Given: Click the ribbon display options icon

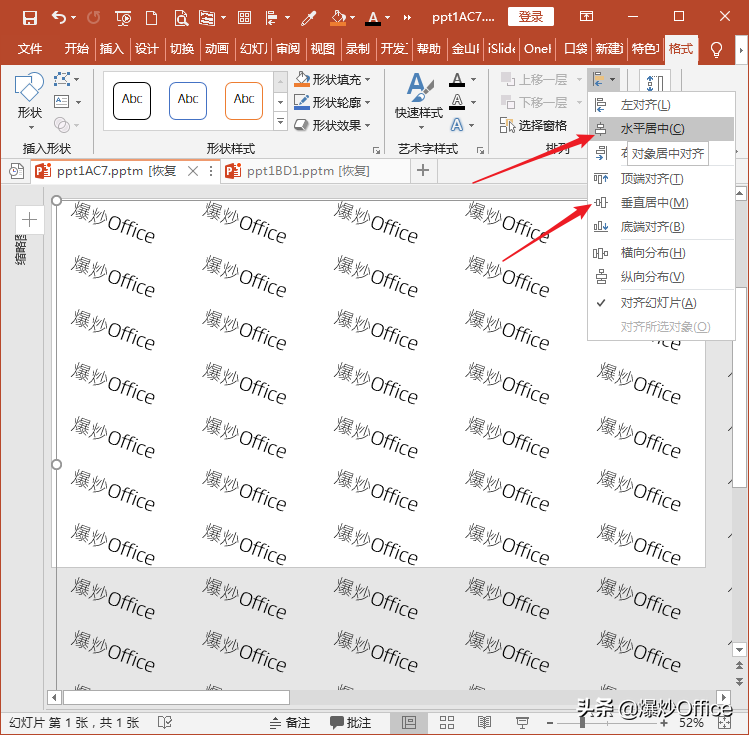Looking at the screenshot, I should (586, 17).
